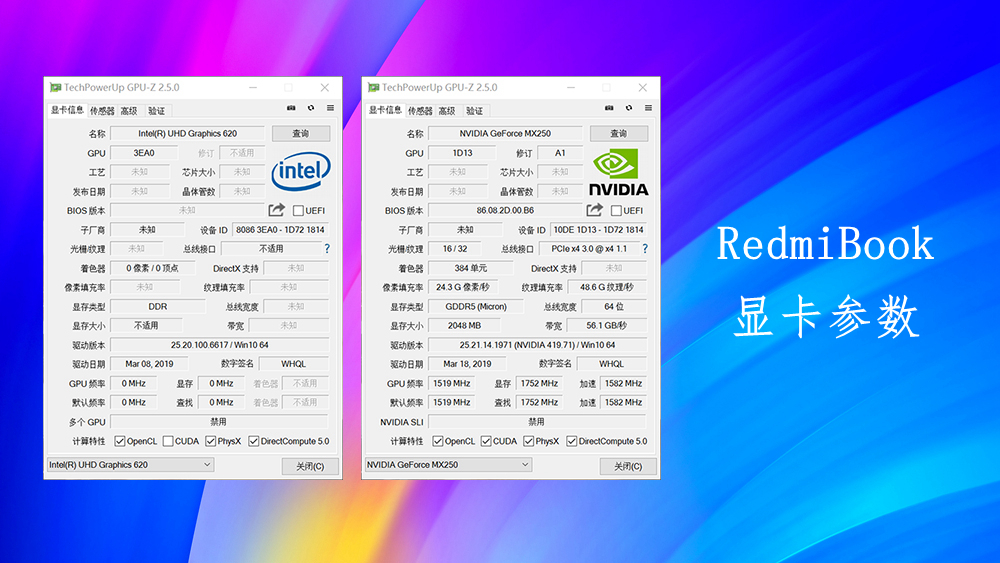Open the NVIDIA GeForce MX250 GPU dropdown
Screen dimensions: 1000x563
click(x=448, y=465)
